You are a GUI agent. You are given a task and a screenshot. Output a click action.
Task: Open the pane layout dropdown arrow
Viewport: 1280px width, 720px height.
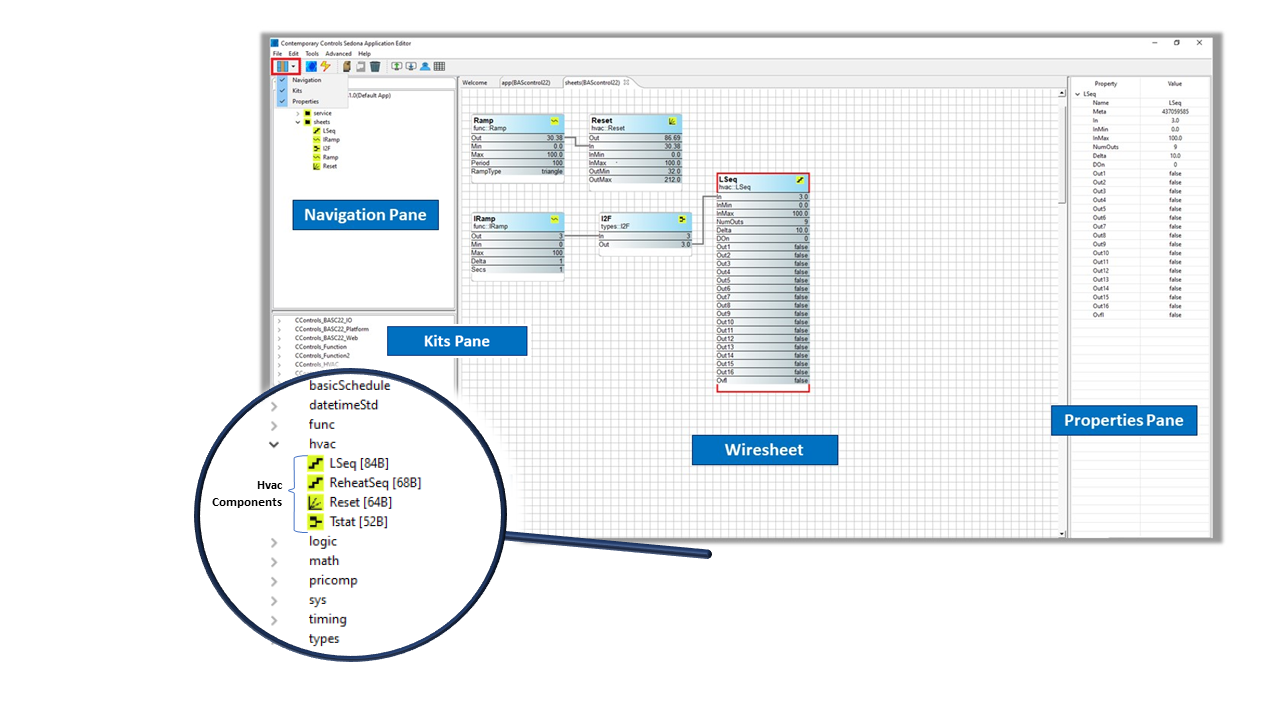tap(292, 66)
